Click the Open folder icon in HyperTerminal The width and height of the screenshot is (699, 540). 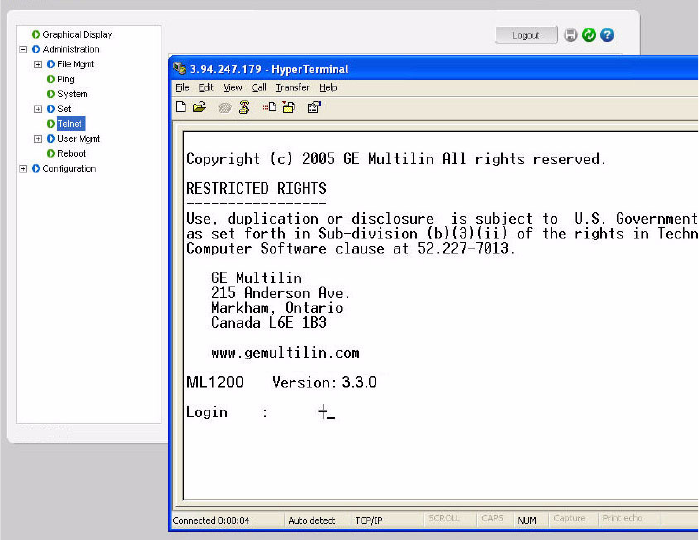(x=199, y=107)
